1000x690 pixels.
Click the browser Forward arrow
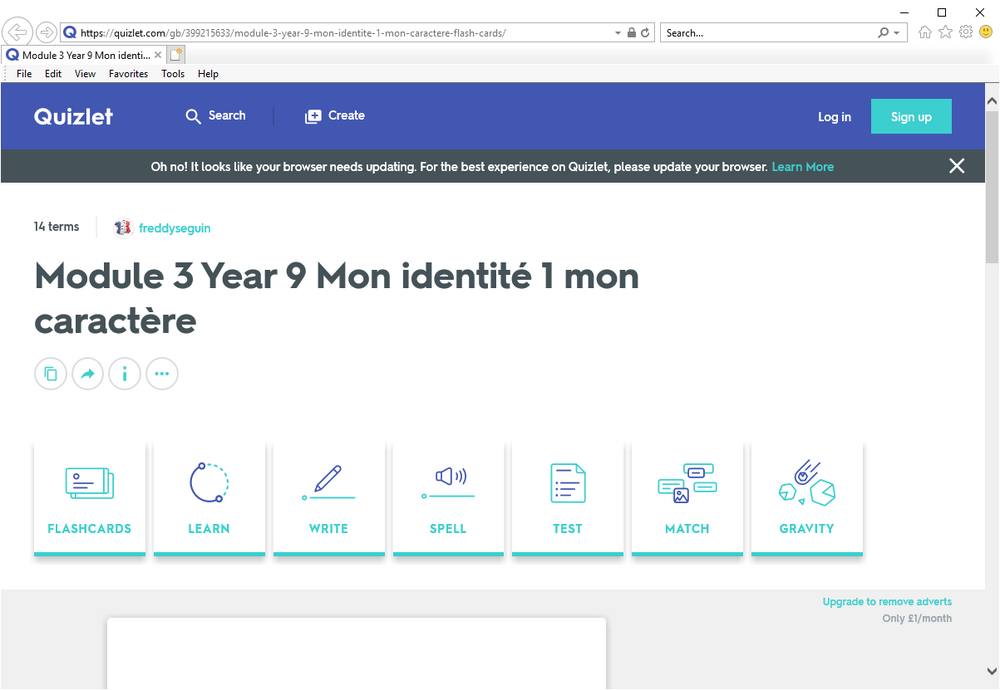(46, 32)
